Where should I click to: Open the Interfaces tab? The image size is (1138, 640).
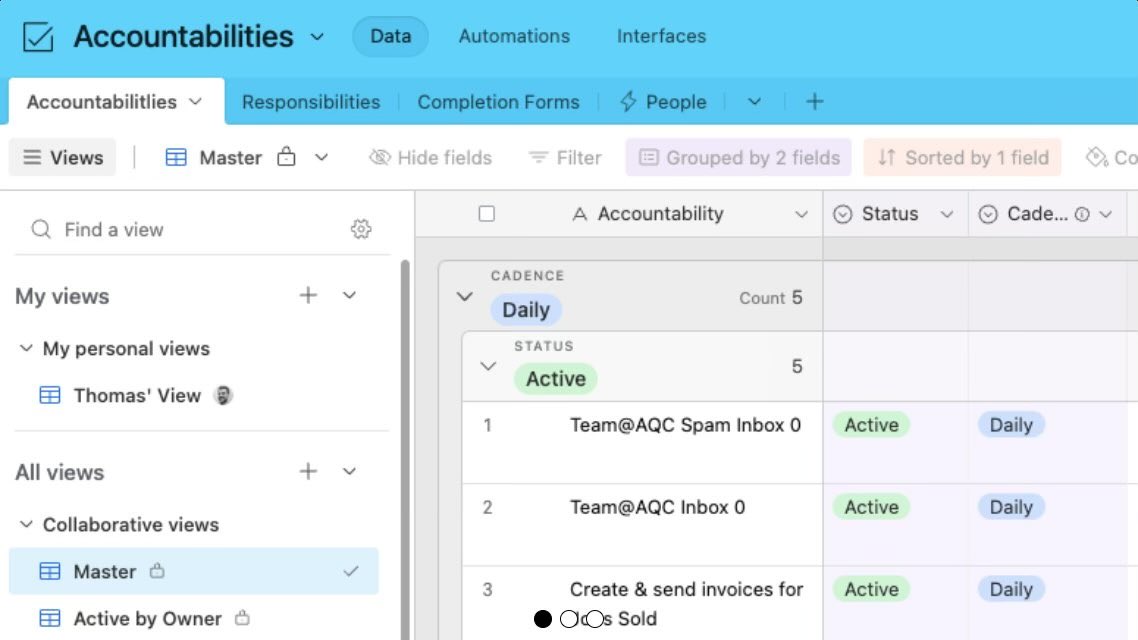click(661, 36)
